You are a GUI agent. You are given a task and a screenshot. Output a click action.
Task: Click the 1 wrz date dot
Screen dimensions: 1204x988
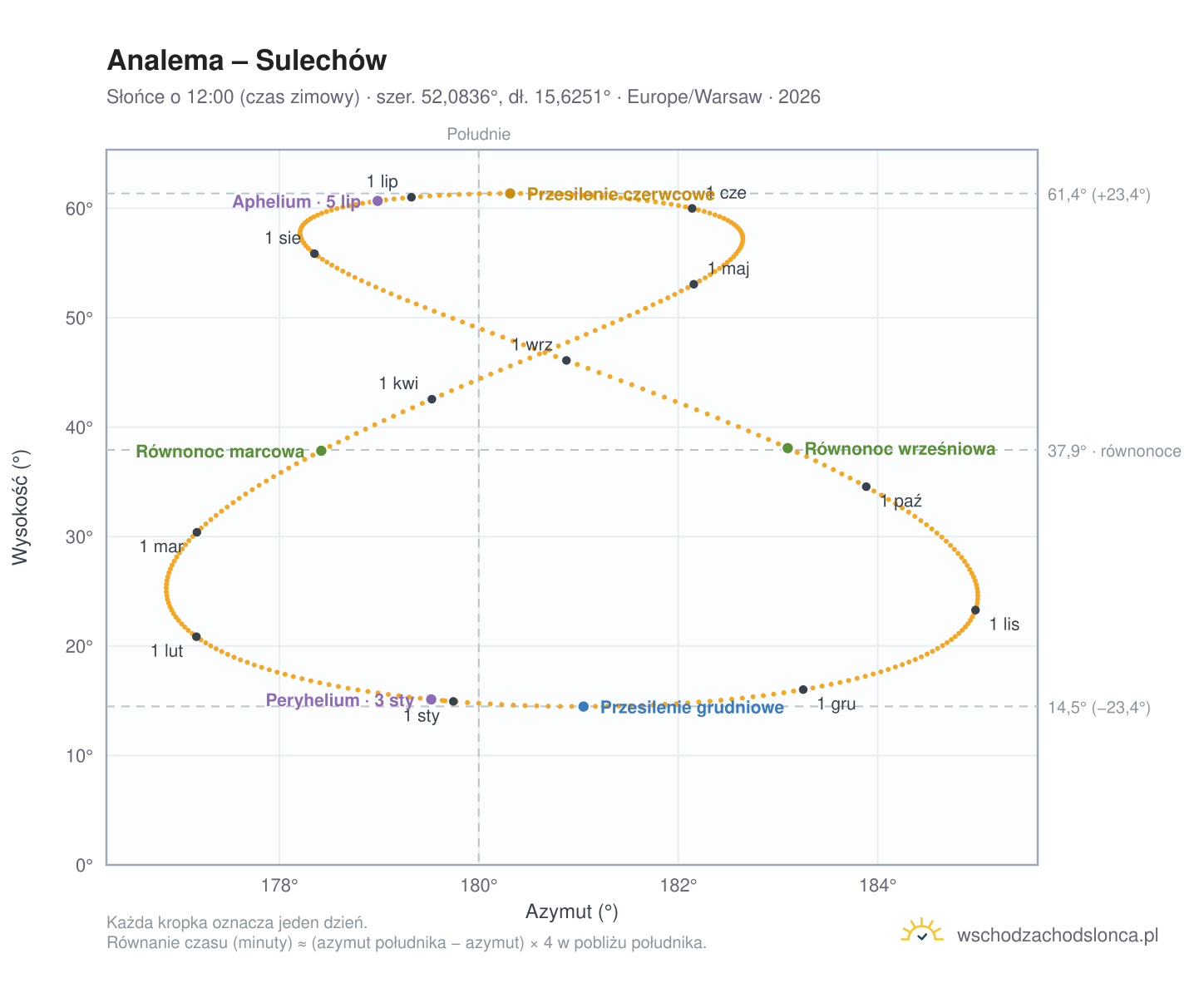566,360
